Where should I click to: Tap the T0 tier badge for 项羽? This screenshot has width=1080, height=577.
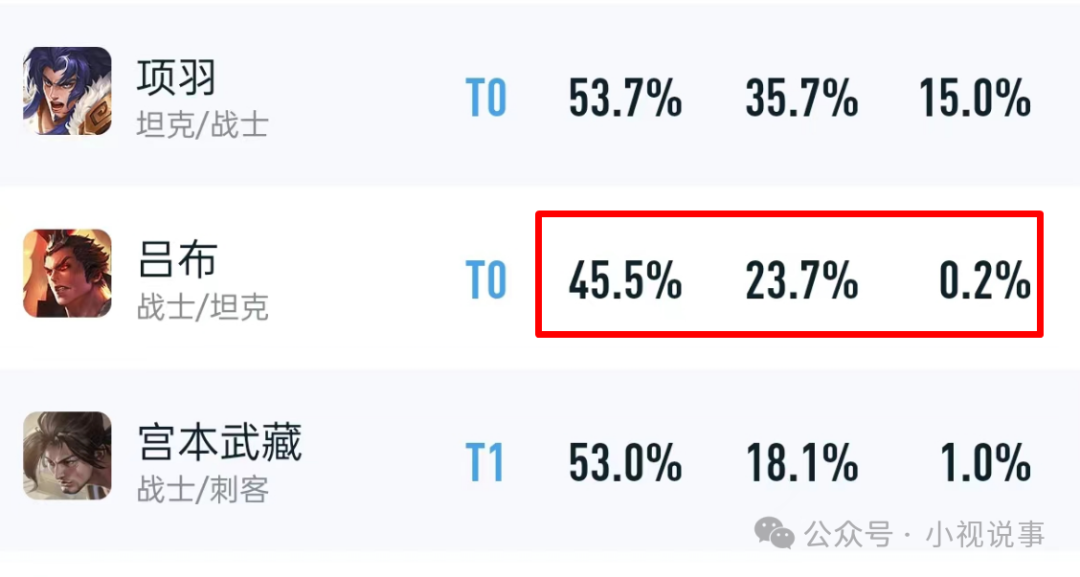[x=486, y=98]
